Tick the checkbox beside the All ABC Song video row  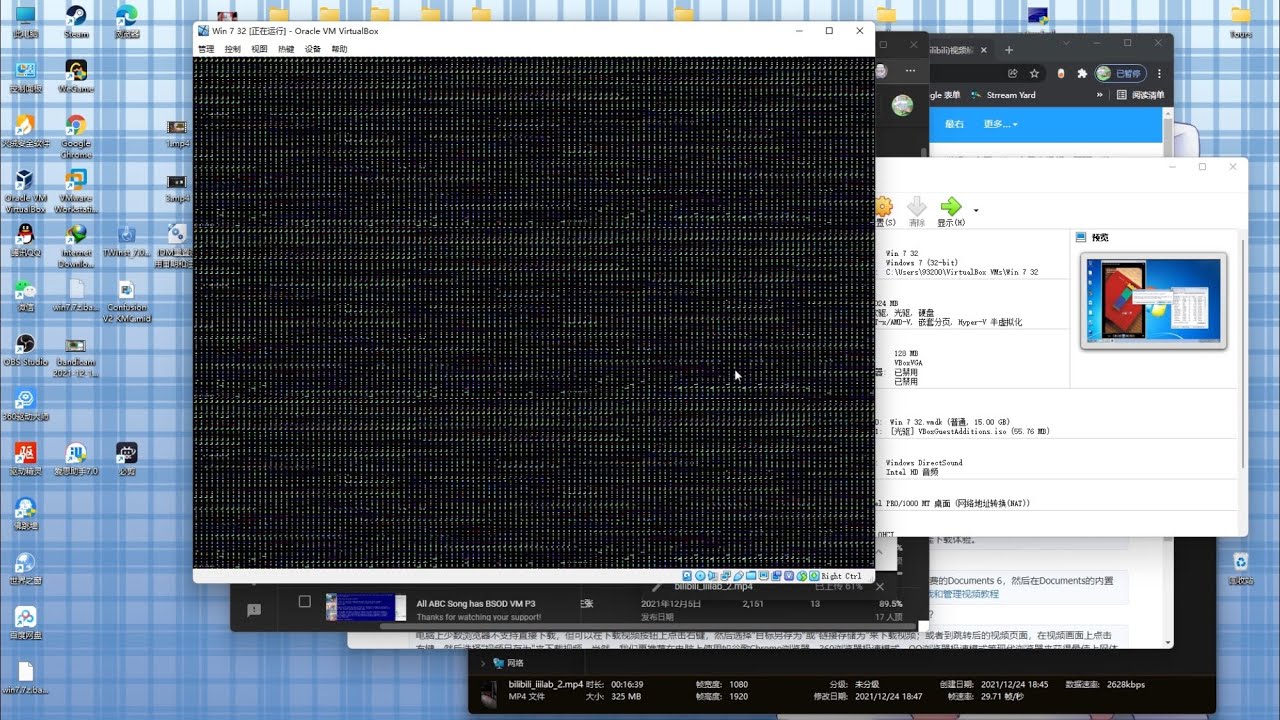tap(305, 602)
